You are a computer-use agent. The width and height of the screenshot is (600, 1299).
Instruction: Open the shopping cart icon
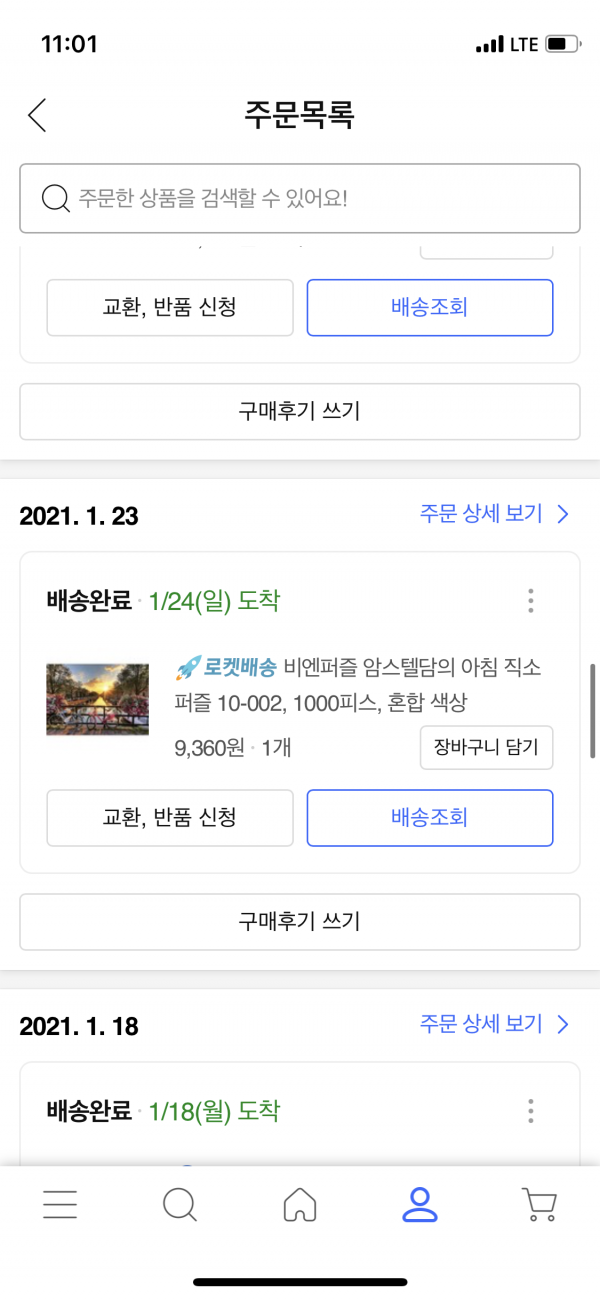coord(540,1205)
